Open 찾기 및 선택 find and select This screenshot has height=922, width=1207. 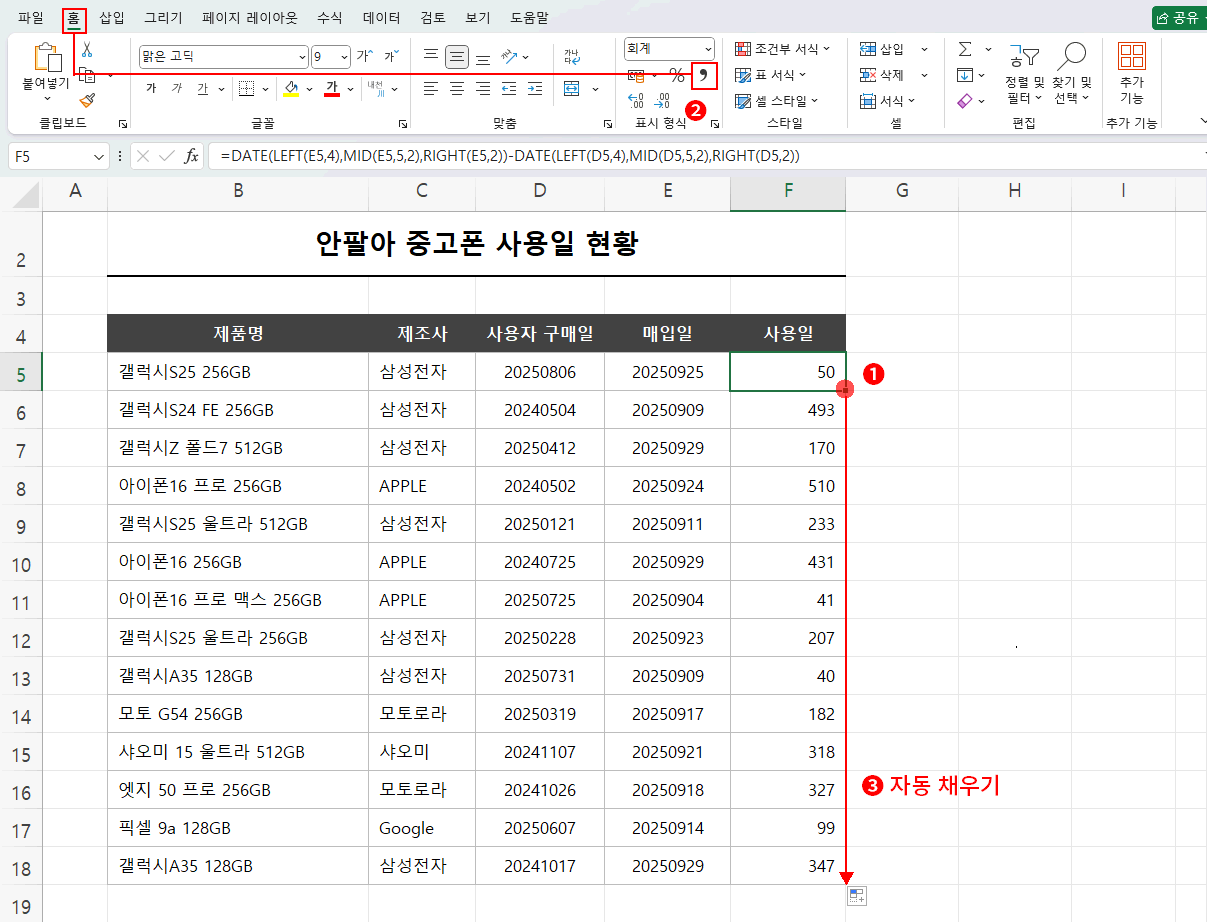point(1072,73)
